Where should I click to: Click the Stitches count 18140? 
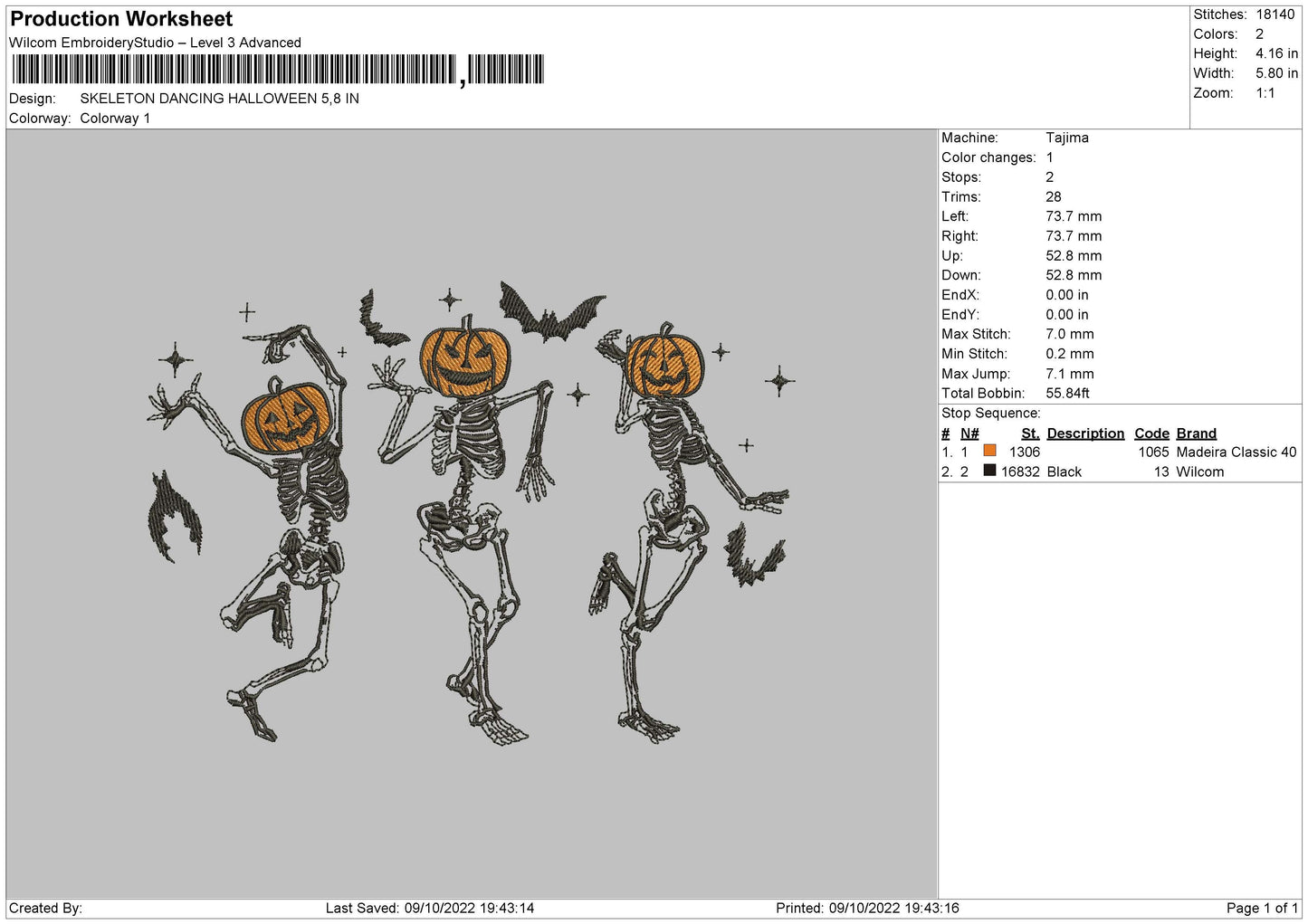coord(1275,14)
